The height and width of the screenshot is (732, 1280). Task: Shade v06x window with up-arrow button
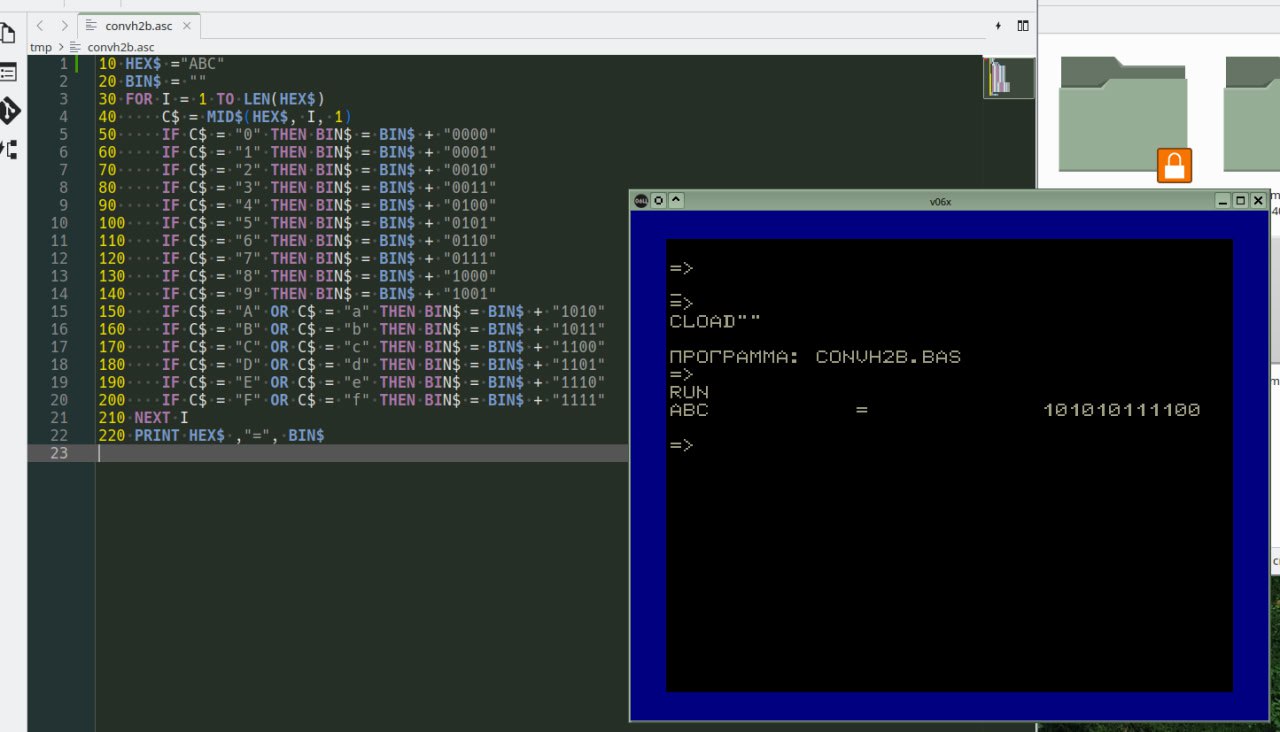pyautogui.click(x=676, y=200)
